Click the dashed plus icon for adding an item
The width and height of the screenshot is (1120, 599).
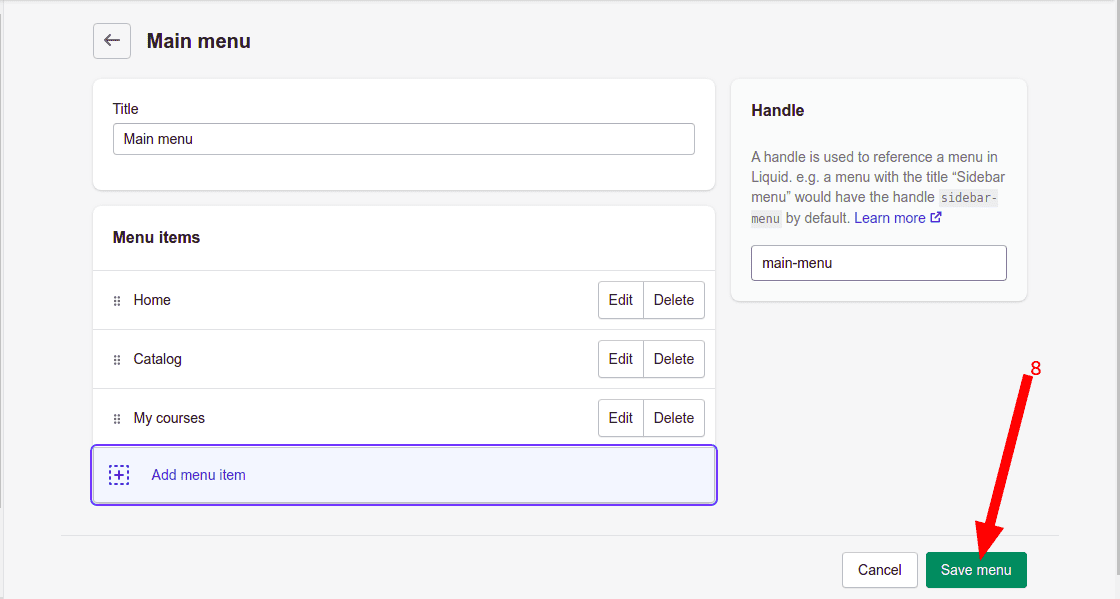[119, 475]
